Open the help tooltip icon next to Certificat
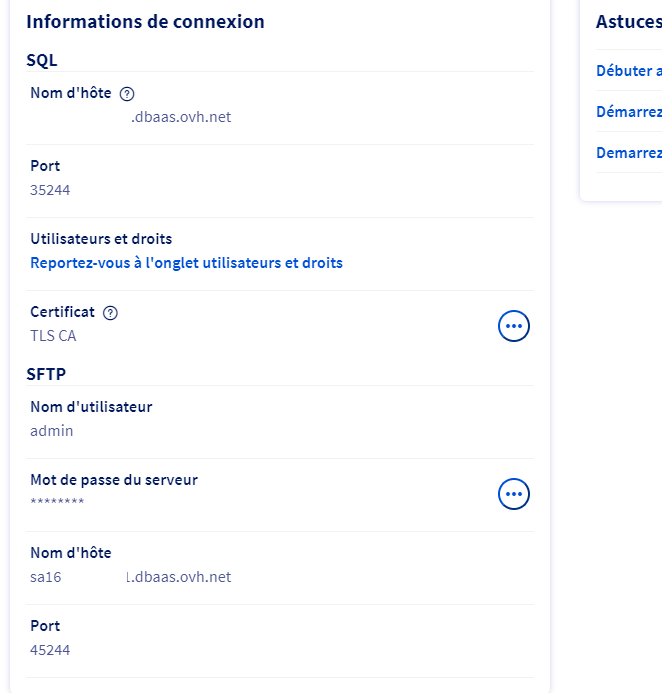 click(x=110, y=313)
